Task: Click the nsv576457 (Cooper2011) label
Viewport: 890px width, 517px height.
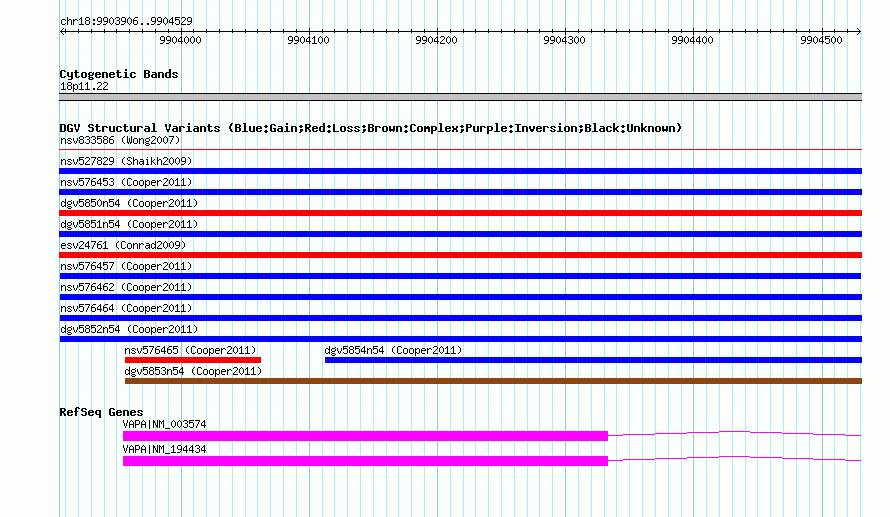Action: (x=126, y=266)
